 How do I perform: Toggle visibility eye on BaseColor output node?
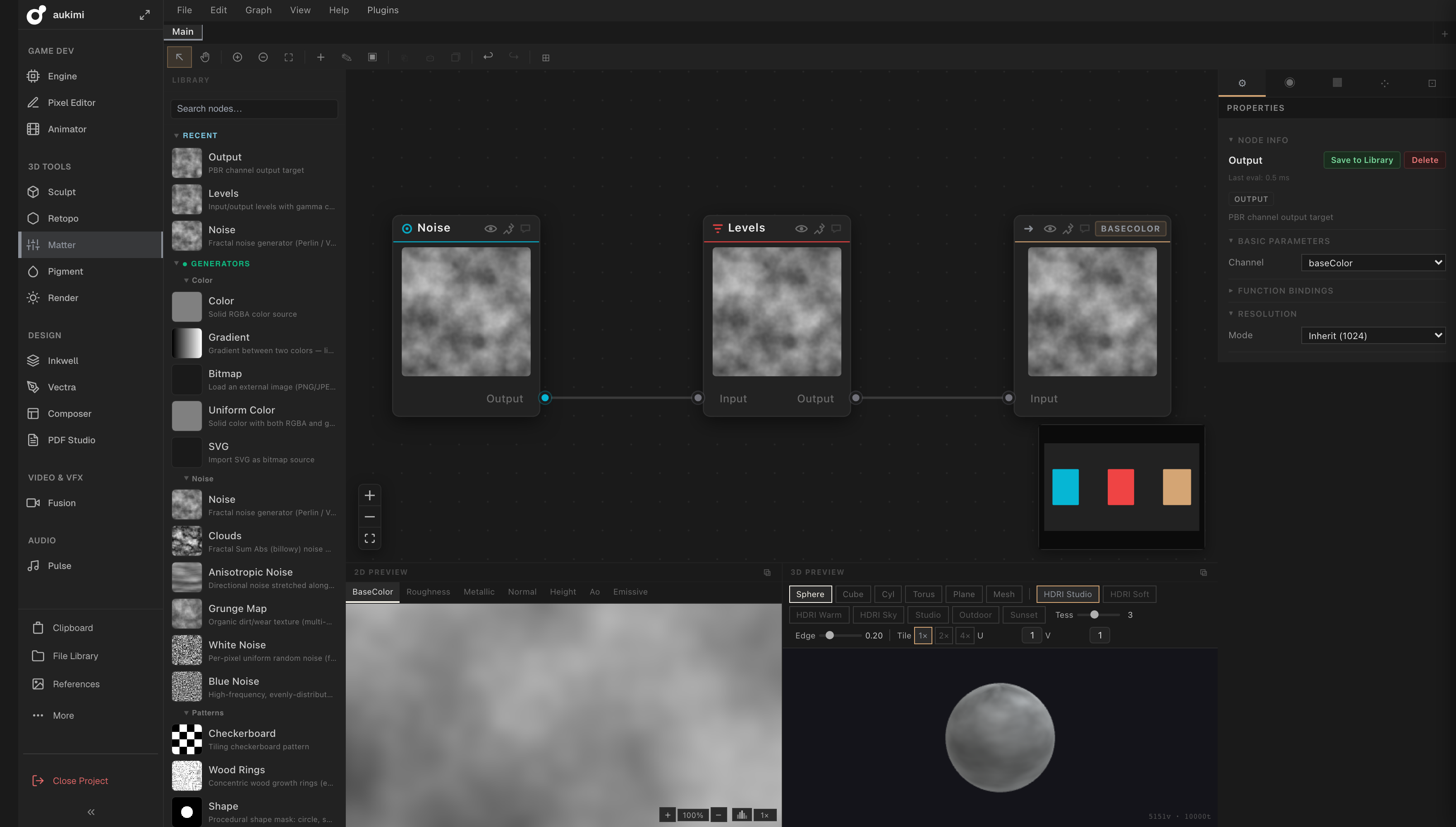(1050, 228)
